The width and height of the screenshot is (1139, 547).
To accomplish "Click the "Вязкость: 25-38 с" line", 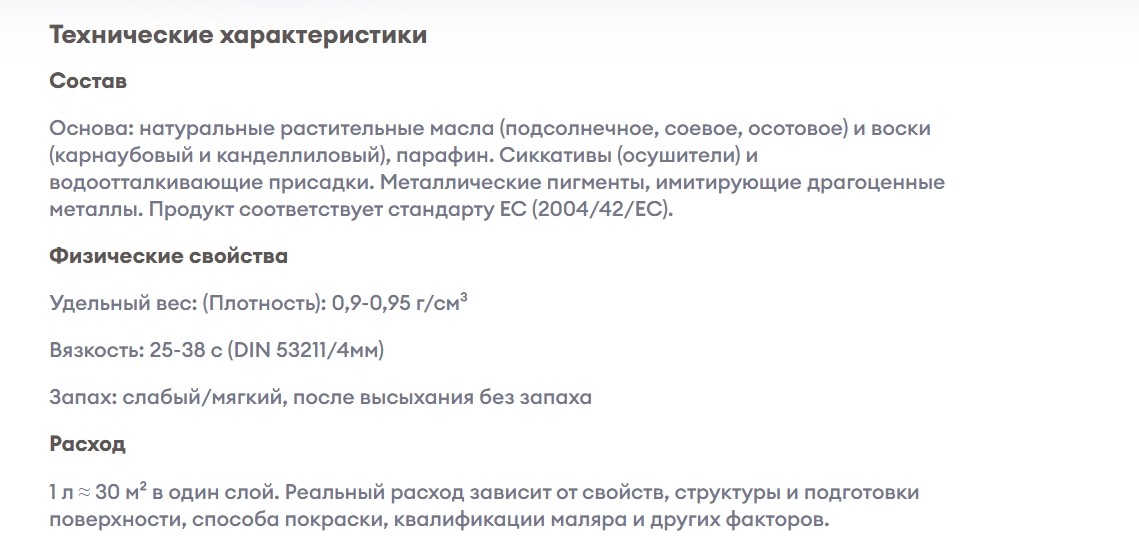I will coord(135,350).
